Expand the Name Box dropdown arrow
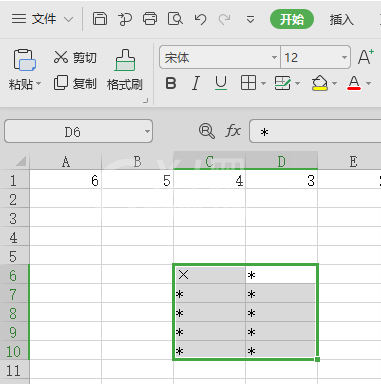Image resolution: width=381 pixels, height=384 pixels. 147,131
